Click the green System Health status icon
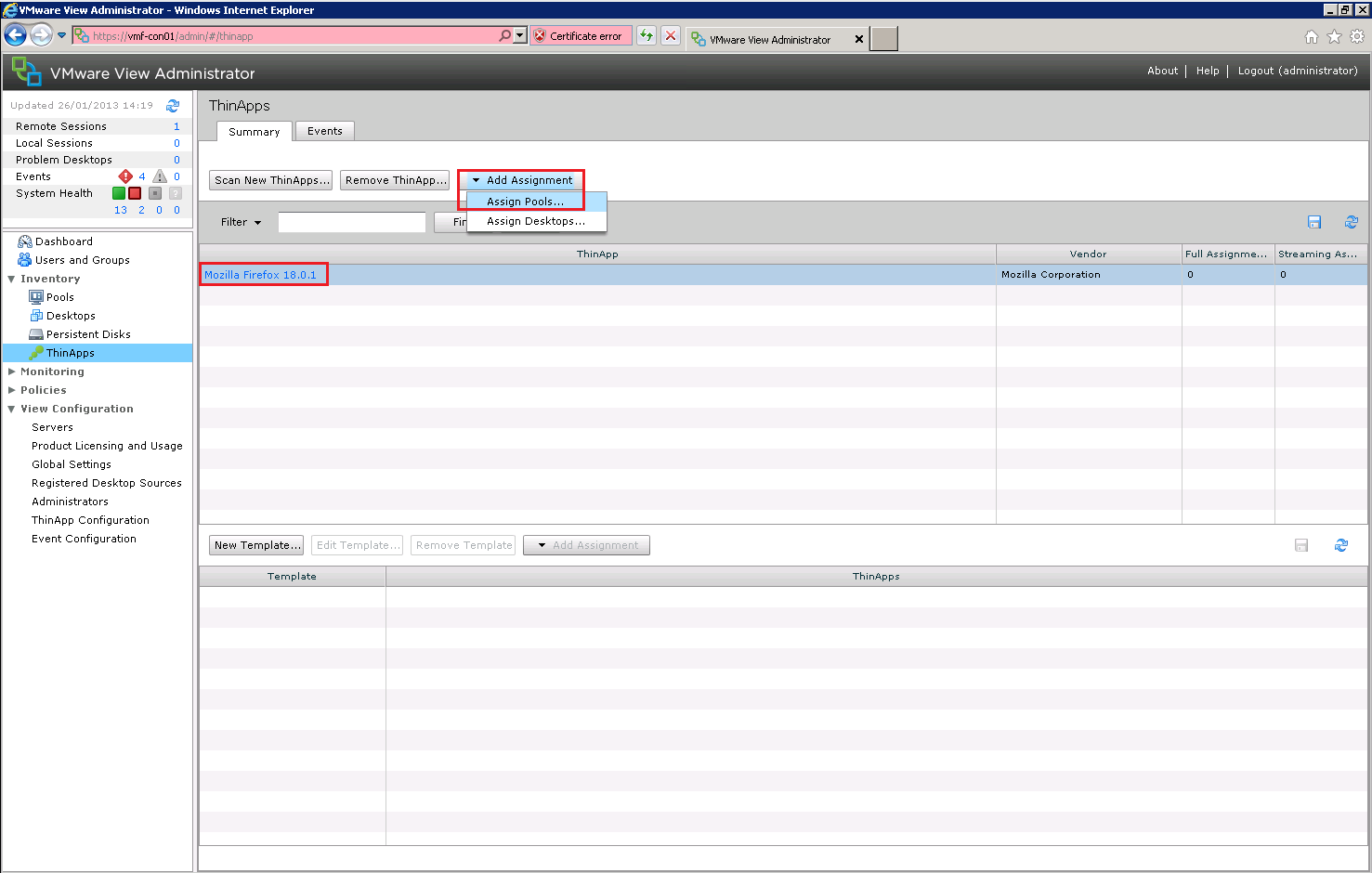The image size is (1372, 873). (x=119, y=193)
